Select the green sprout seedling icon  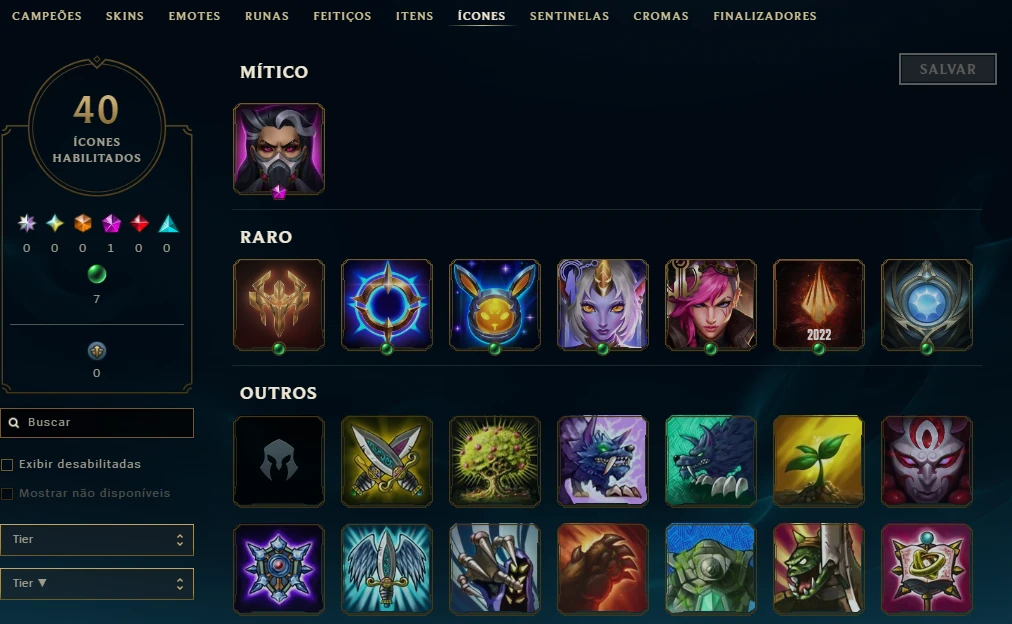[x=818, y=461]
